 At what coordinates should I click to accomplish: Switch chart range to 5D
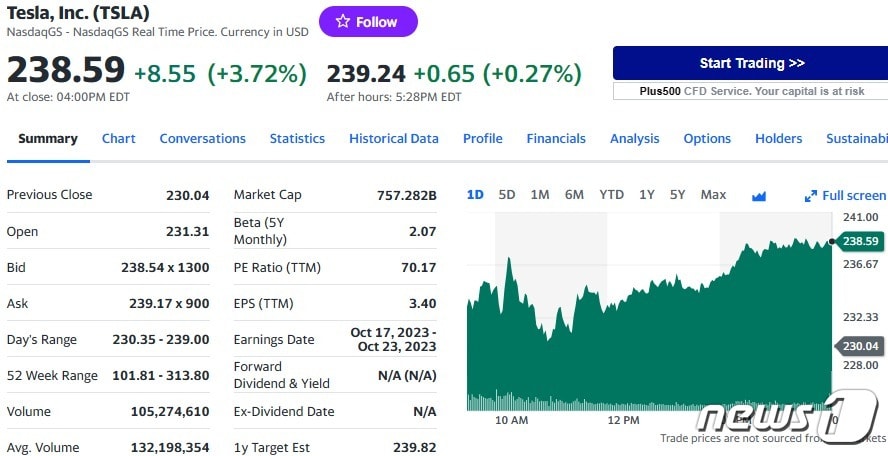(x=507, y=195)
